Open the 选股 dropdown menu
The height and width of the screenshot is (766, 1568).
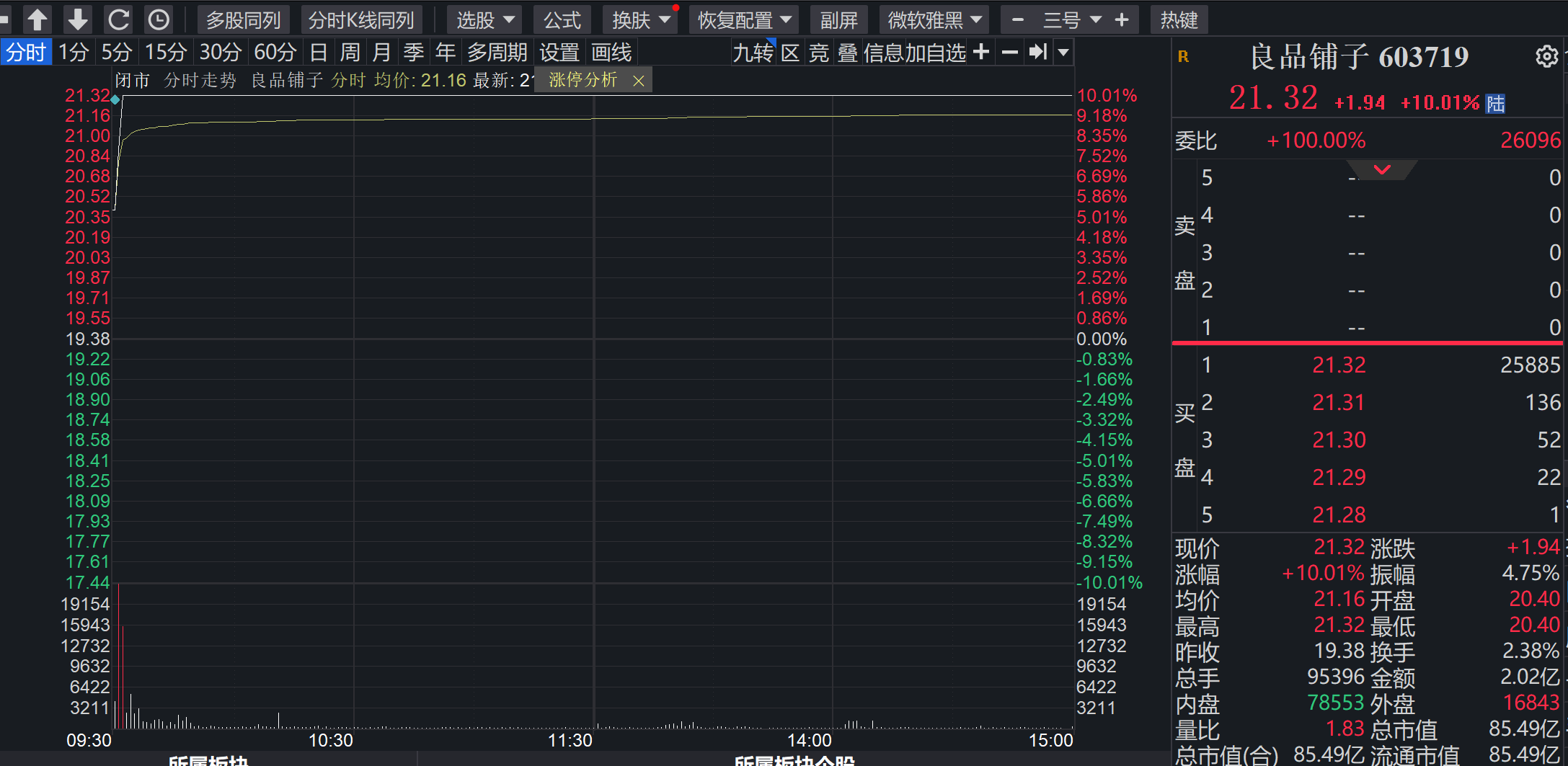[x=485, y=20]
